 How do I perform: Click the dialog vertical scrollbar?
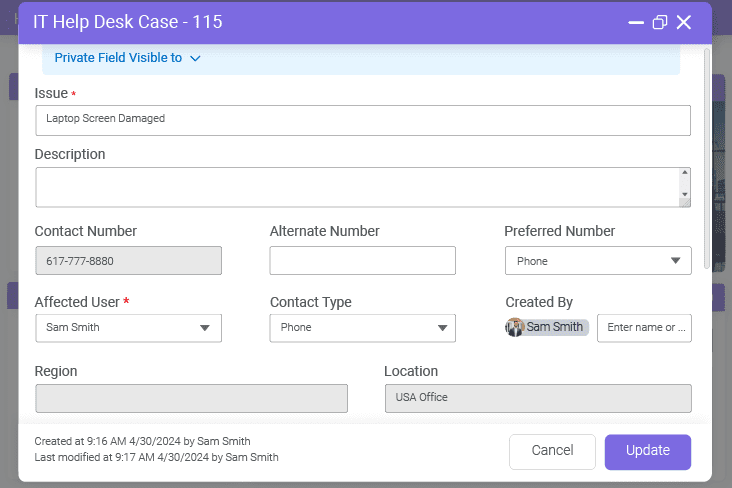point(707,159)
